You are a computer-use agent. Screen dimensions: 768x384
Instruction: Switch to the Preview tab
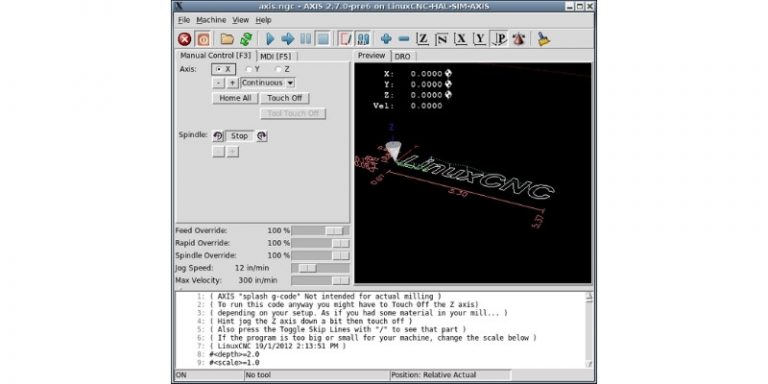point(371,55)
